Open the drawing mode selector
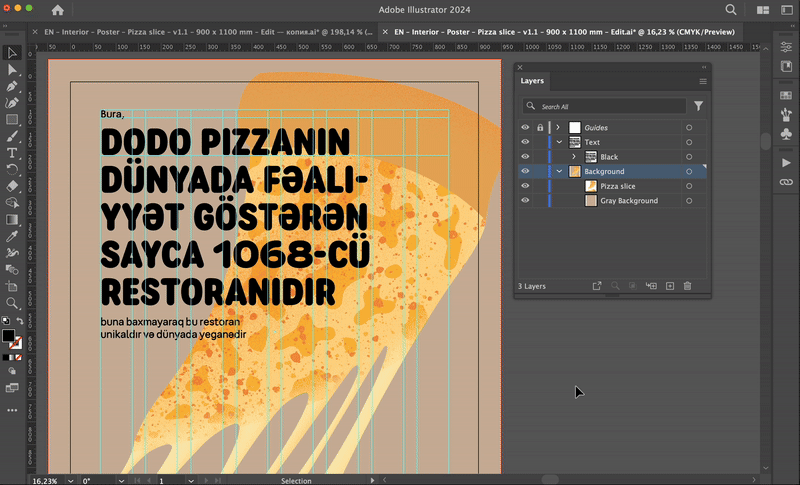 point(12,371)
